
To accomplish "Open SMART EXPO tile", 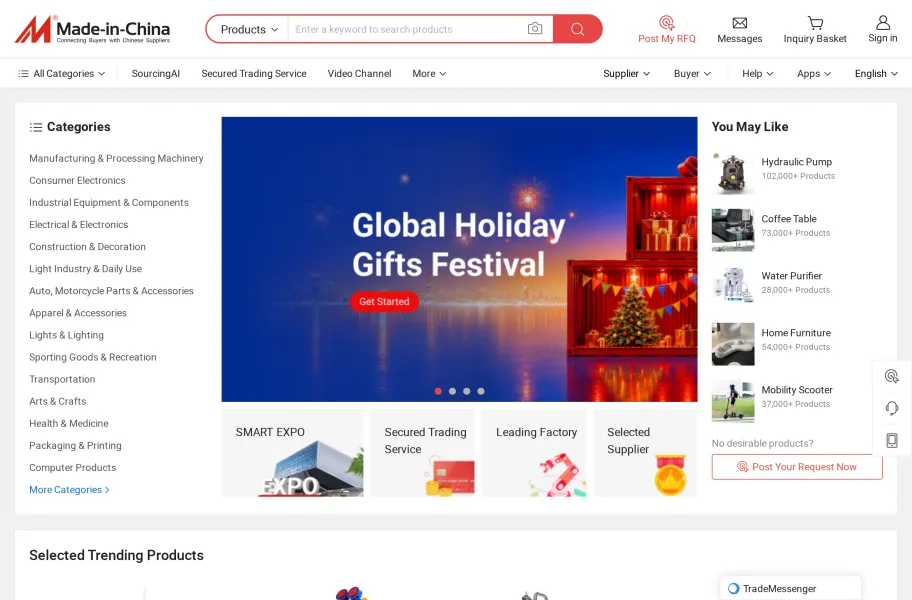I will pyautogui.click(x=293, y=453).
